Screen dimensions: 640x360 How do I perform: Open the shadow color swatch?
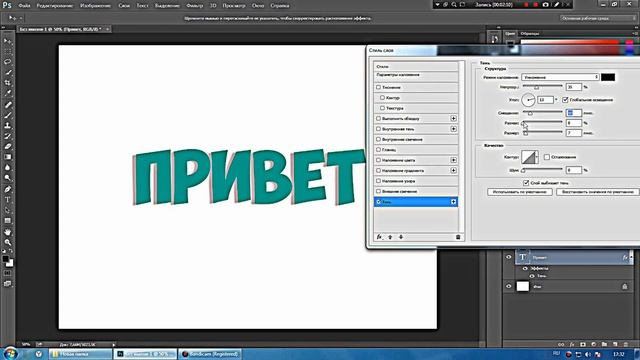pos(608,77)
